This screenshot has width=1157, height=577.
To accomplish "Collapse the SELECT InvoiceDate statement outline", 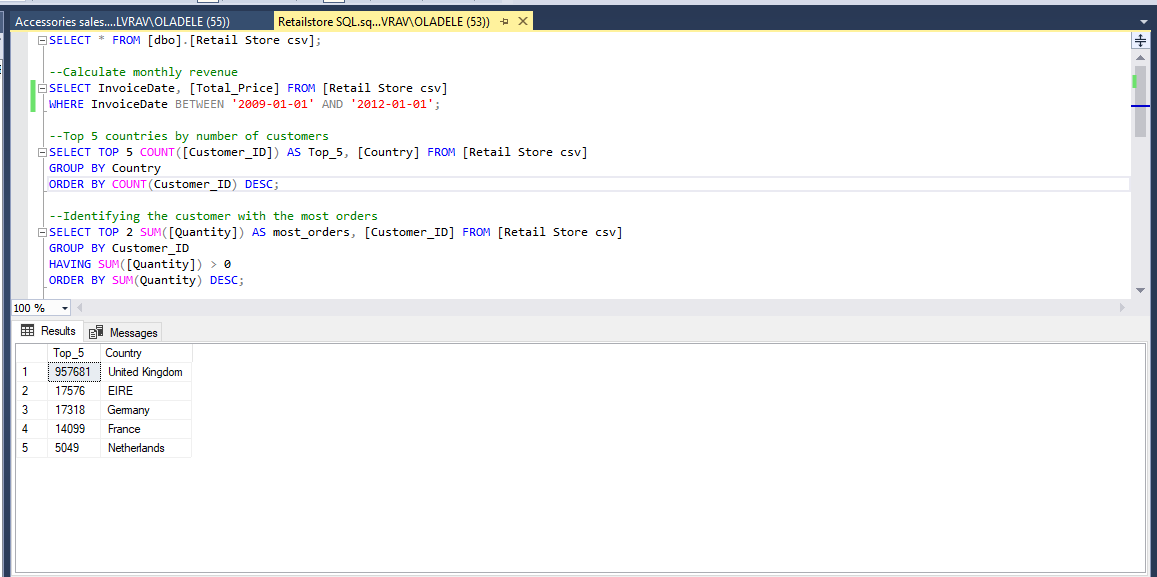I will [x=42, y=89].
